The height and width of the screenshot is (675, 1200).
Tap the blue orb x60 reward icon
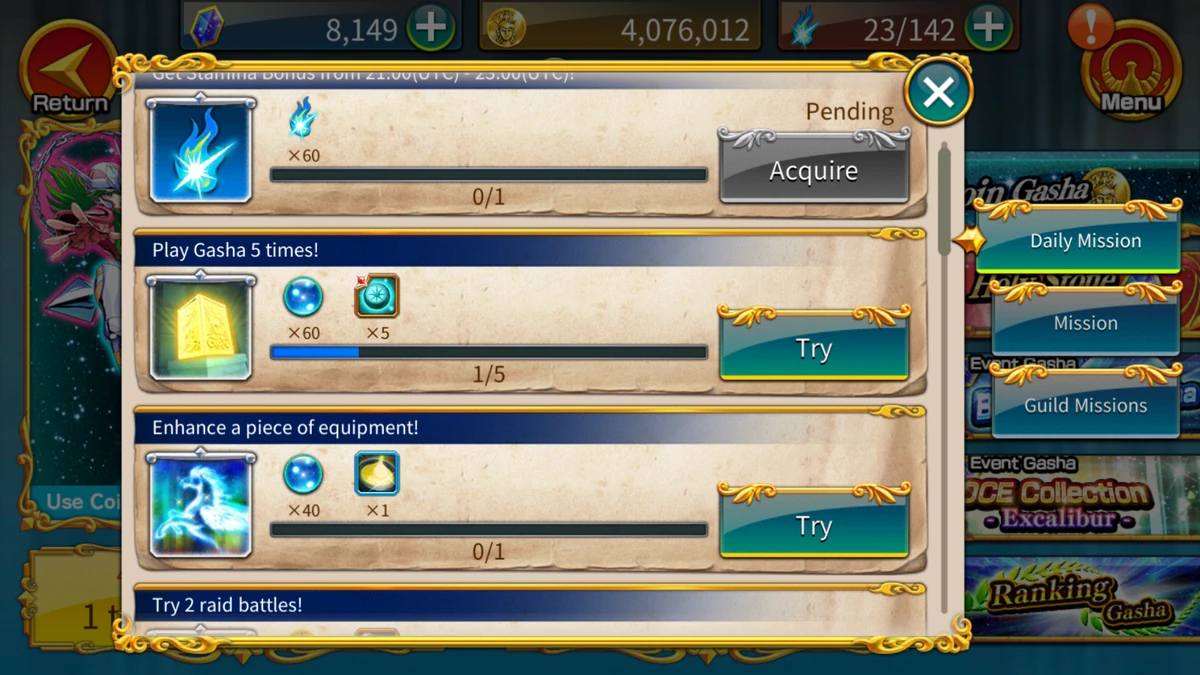[x=302, y=297]
